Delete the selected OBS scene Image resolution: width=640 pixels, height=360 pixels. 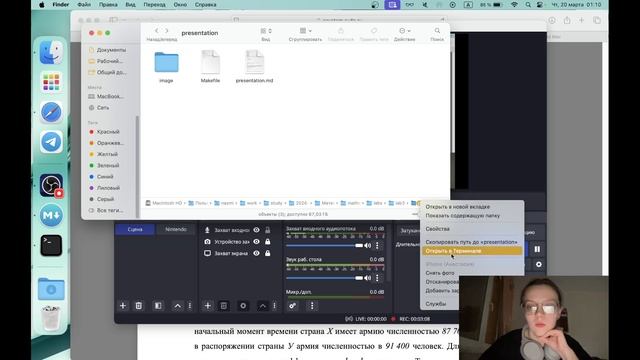[x=139, y=305]
